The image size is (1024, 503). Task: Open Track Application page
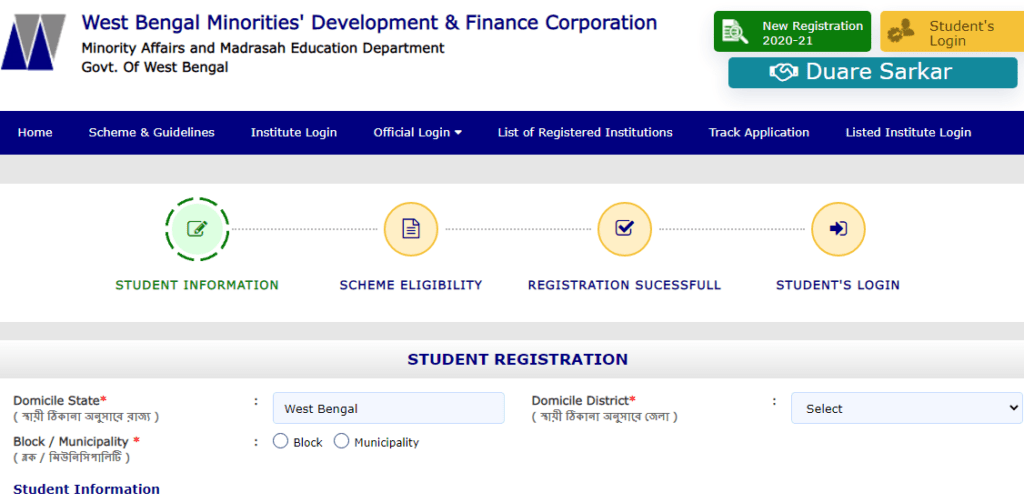(759, 133)
